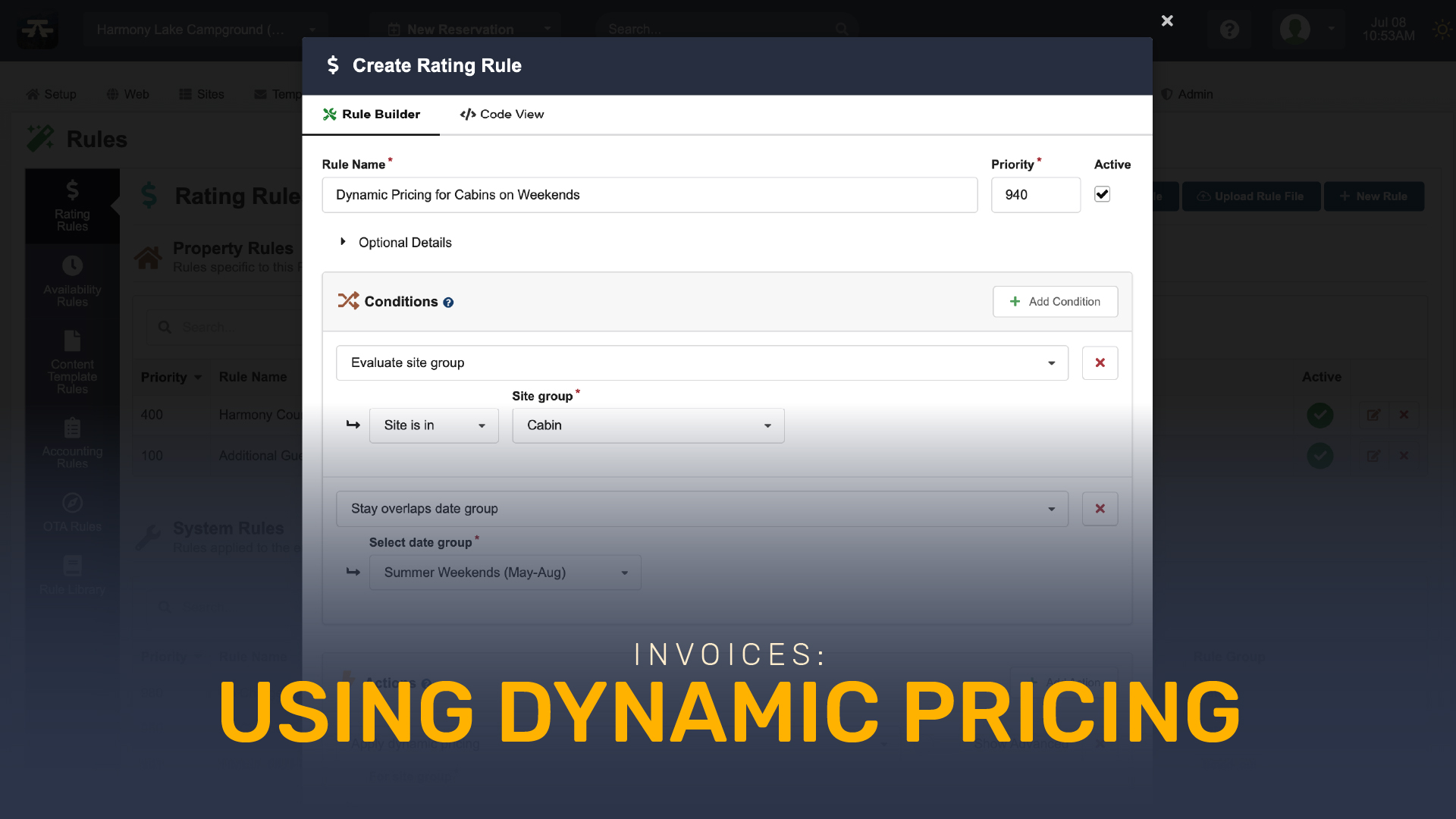Open the Harmony Lake Campground selector
The height and width of the screenshot is (819, 1456).
206,30
